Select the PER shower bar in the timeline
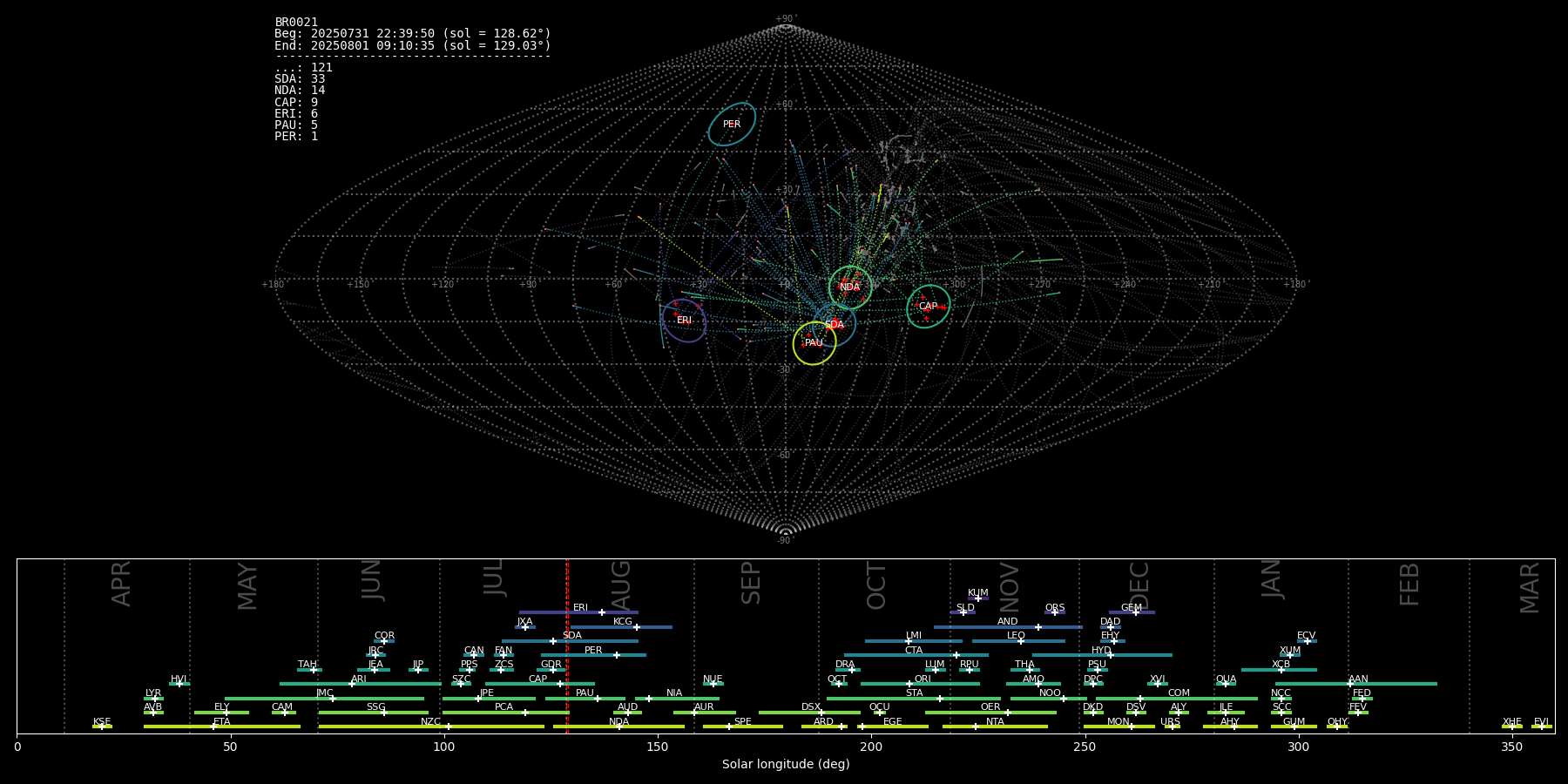Screen dimensions: 1568x784 click(593, 655)
